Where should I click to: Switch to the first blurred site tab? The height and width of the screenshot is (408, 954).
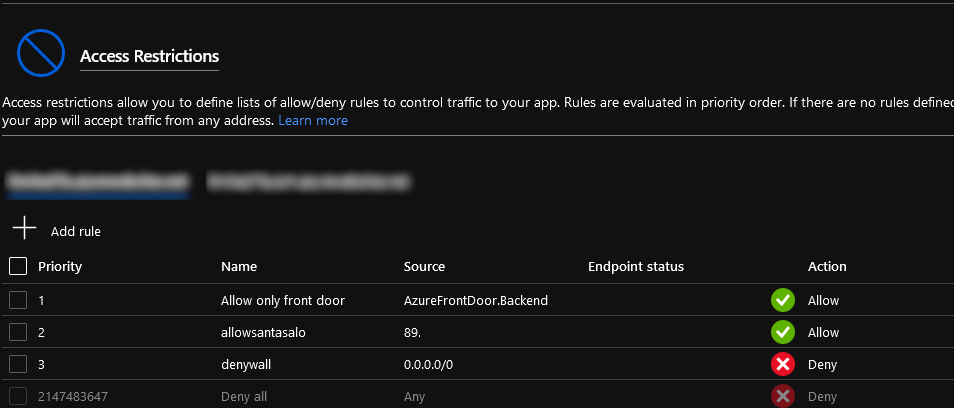[x=96, y=182]
